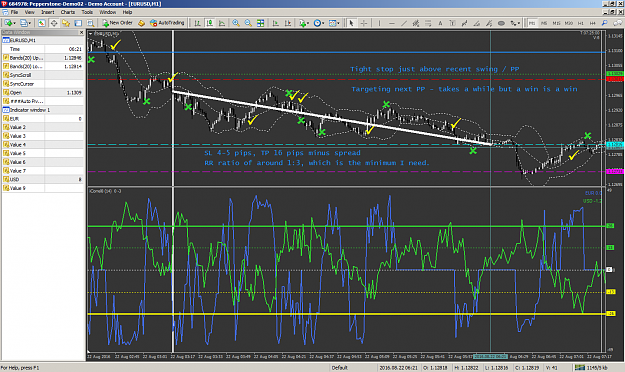Screen dimensions: 625x372
Task: Open the Navigator panel icon
Action: [x=66, y=23]
